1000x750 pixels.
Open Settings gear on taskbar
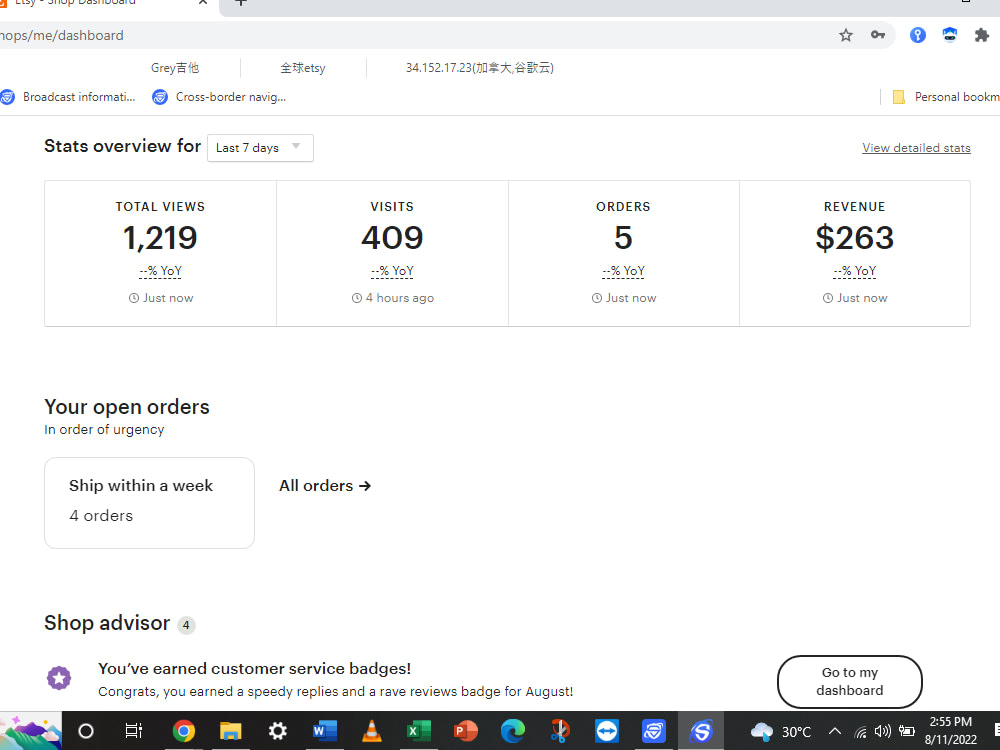click(x=277, y=731)
